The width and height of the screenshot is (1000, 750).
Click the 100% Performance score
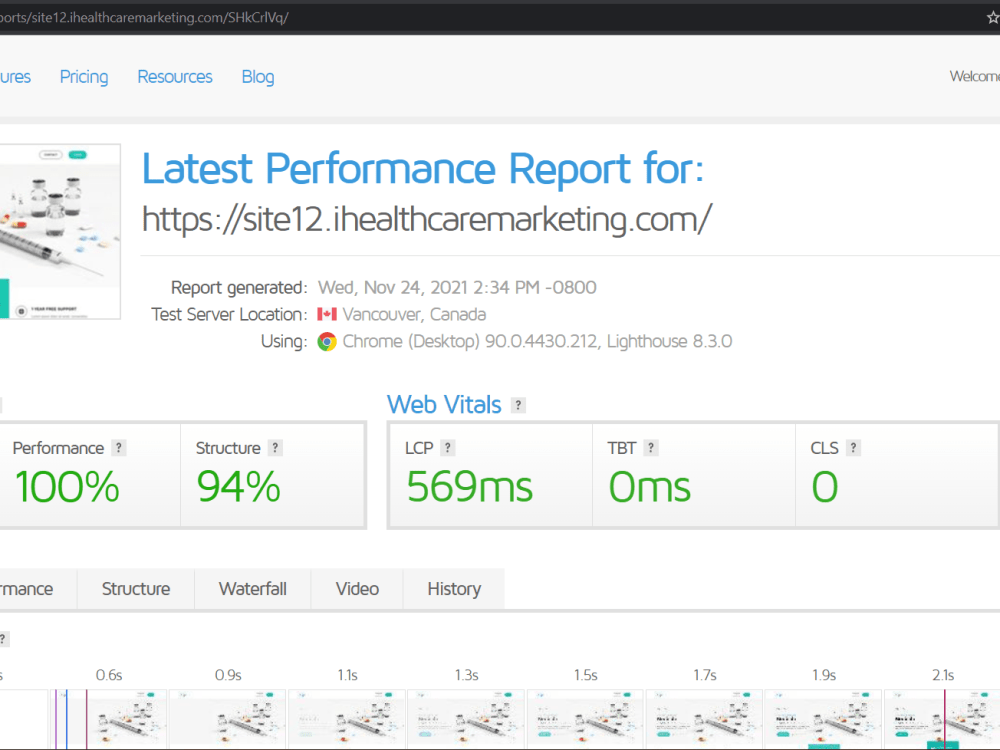pyautogui.click(x=67, y=487)
